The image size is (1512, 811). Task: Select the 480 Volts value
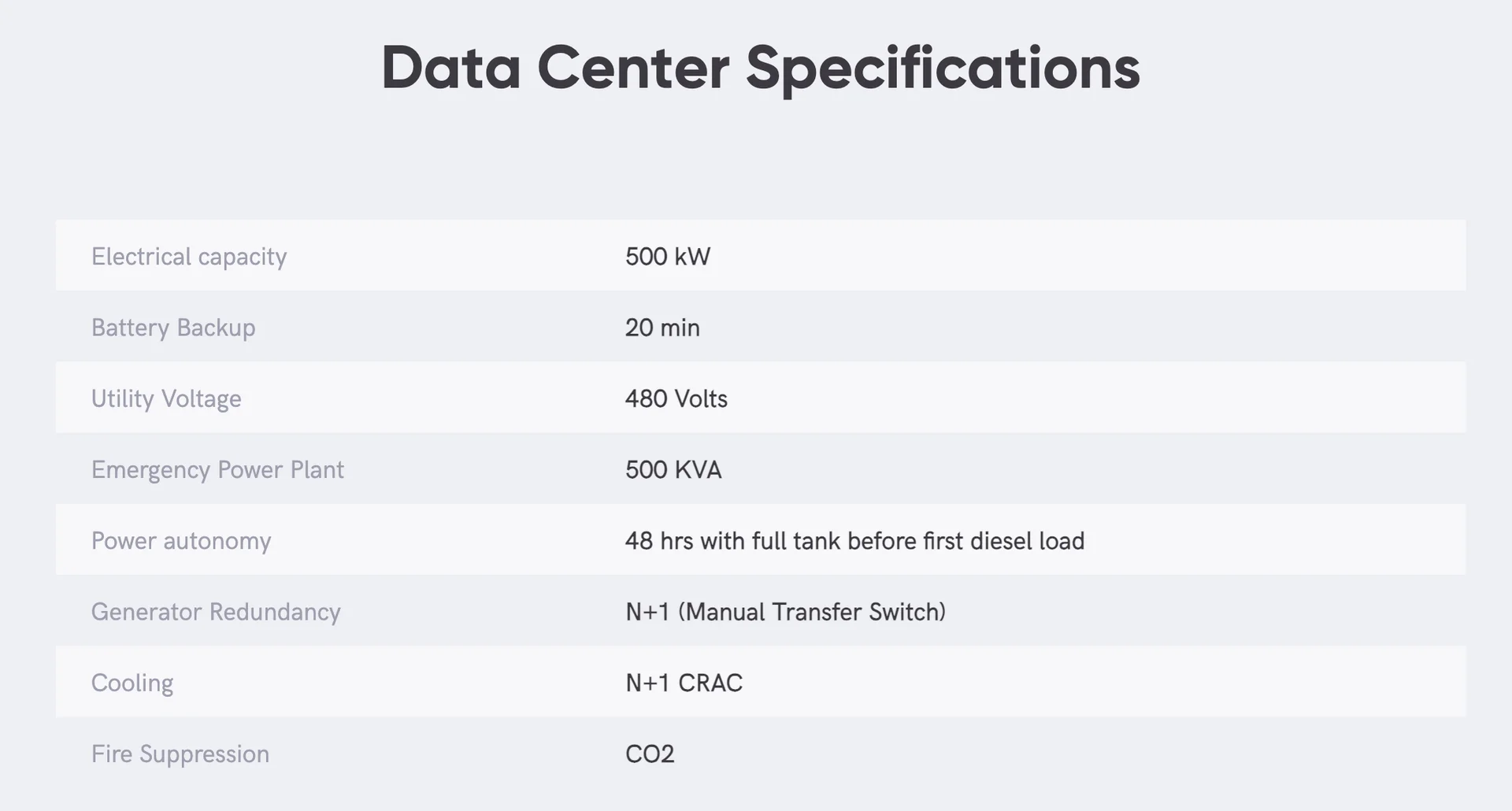[676, 398]
